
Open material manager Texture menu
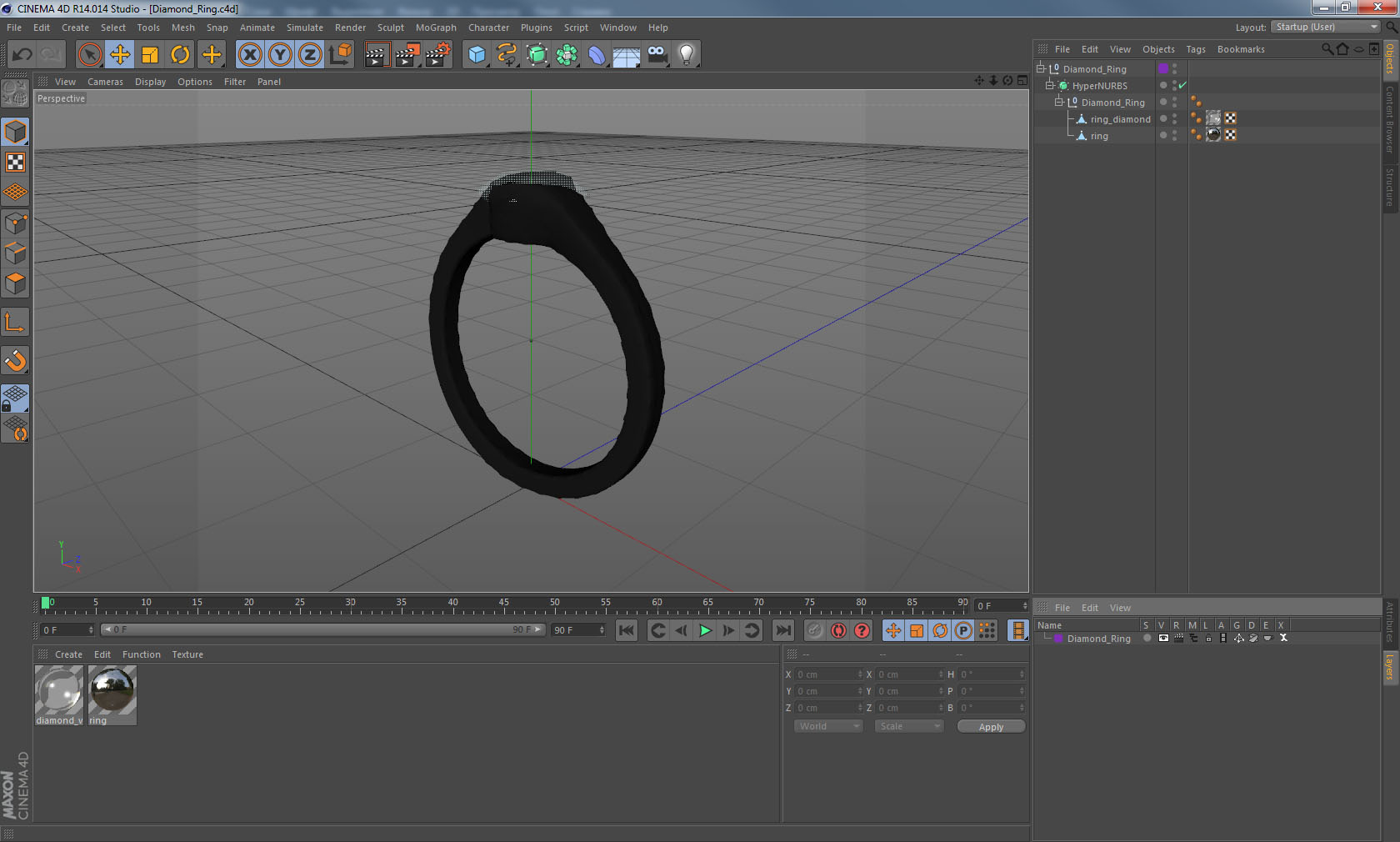tap(187, 654)
